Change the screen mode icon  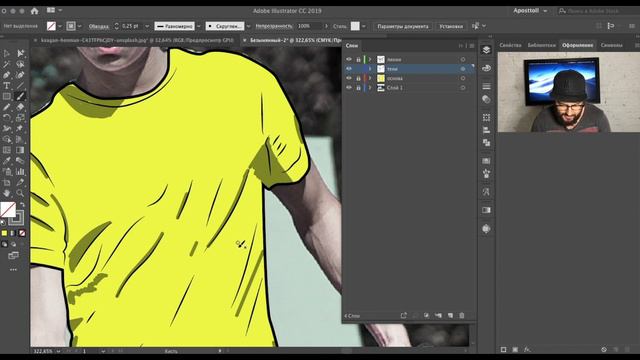13,256
